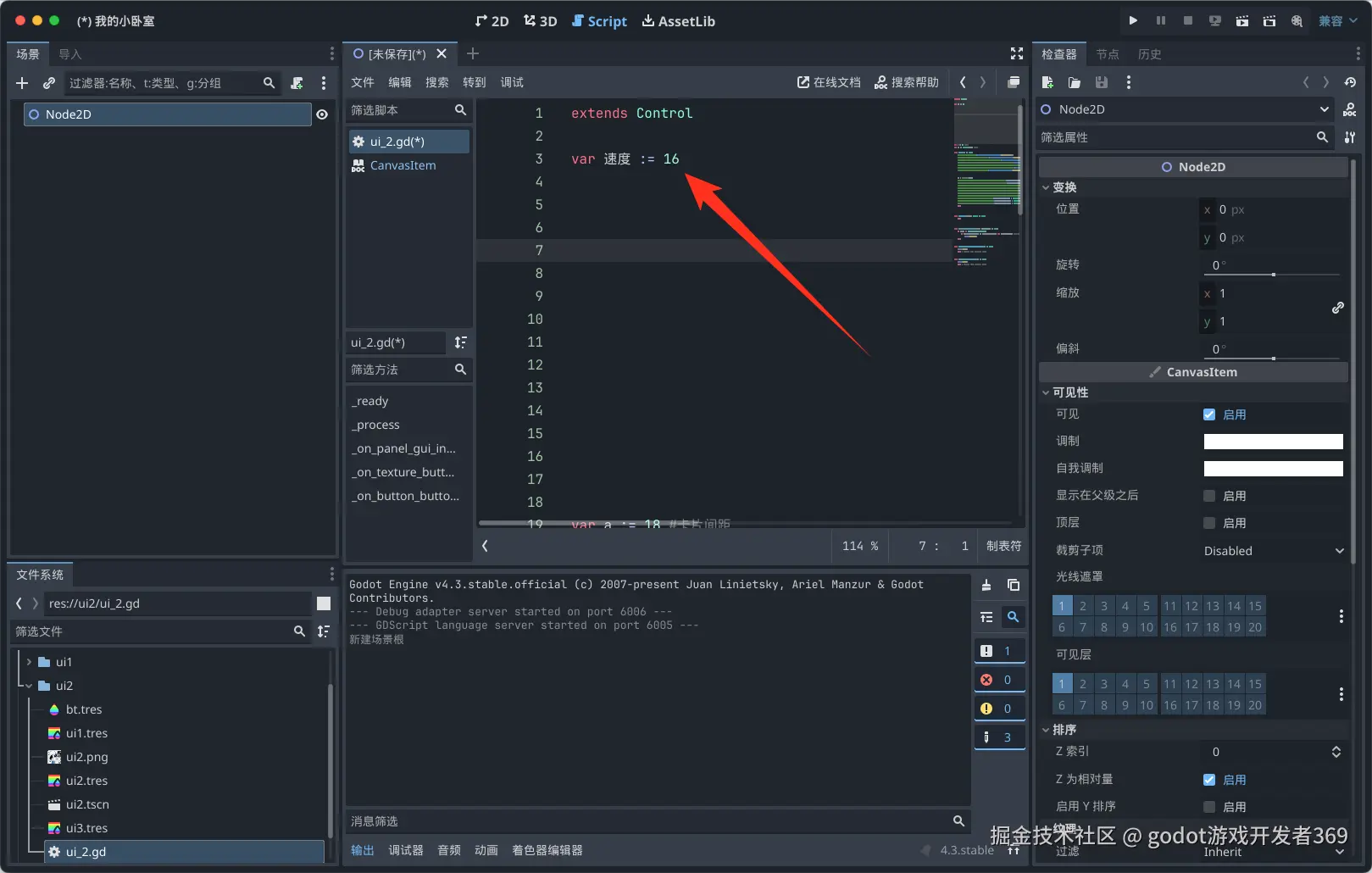Image resolution: width=1372 pixels, height=873 pixels.
Task: Make script editor floating window
Action: (1014, 82)
